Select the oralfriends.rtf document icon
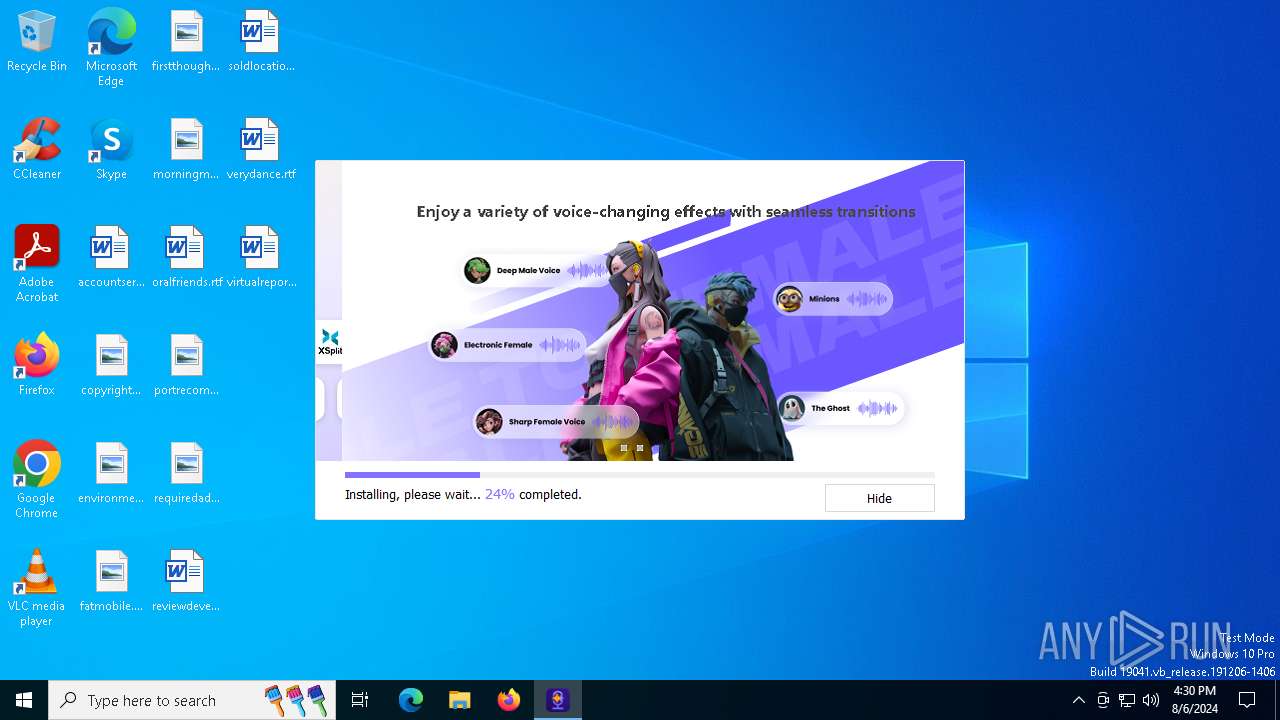Viewport: 1280px width, 720px height. (186, 257)
